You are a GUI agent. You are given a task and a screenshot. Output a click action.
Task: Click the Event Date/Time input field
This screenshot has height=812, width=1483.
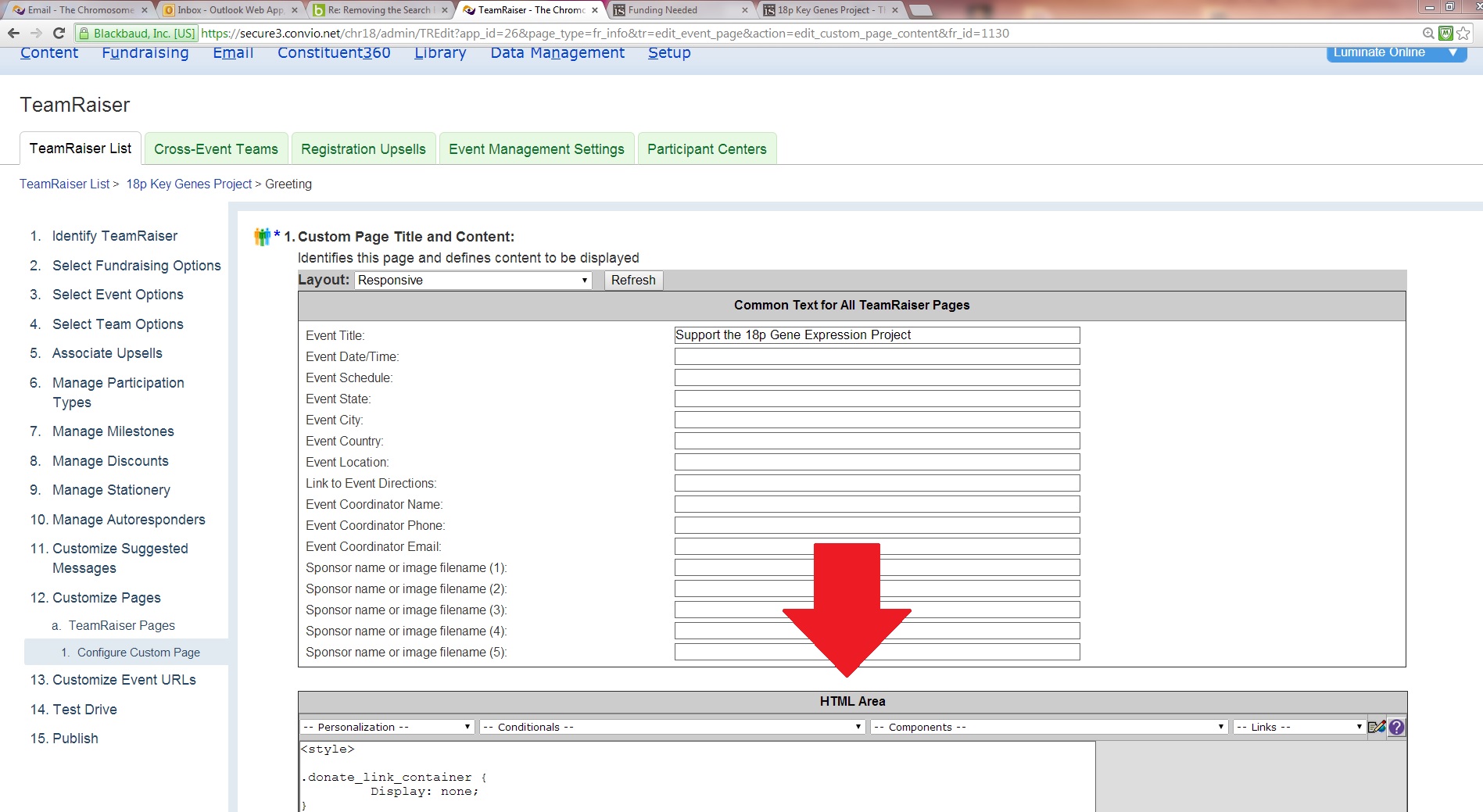[x=877, y=356]
